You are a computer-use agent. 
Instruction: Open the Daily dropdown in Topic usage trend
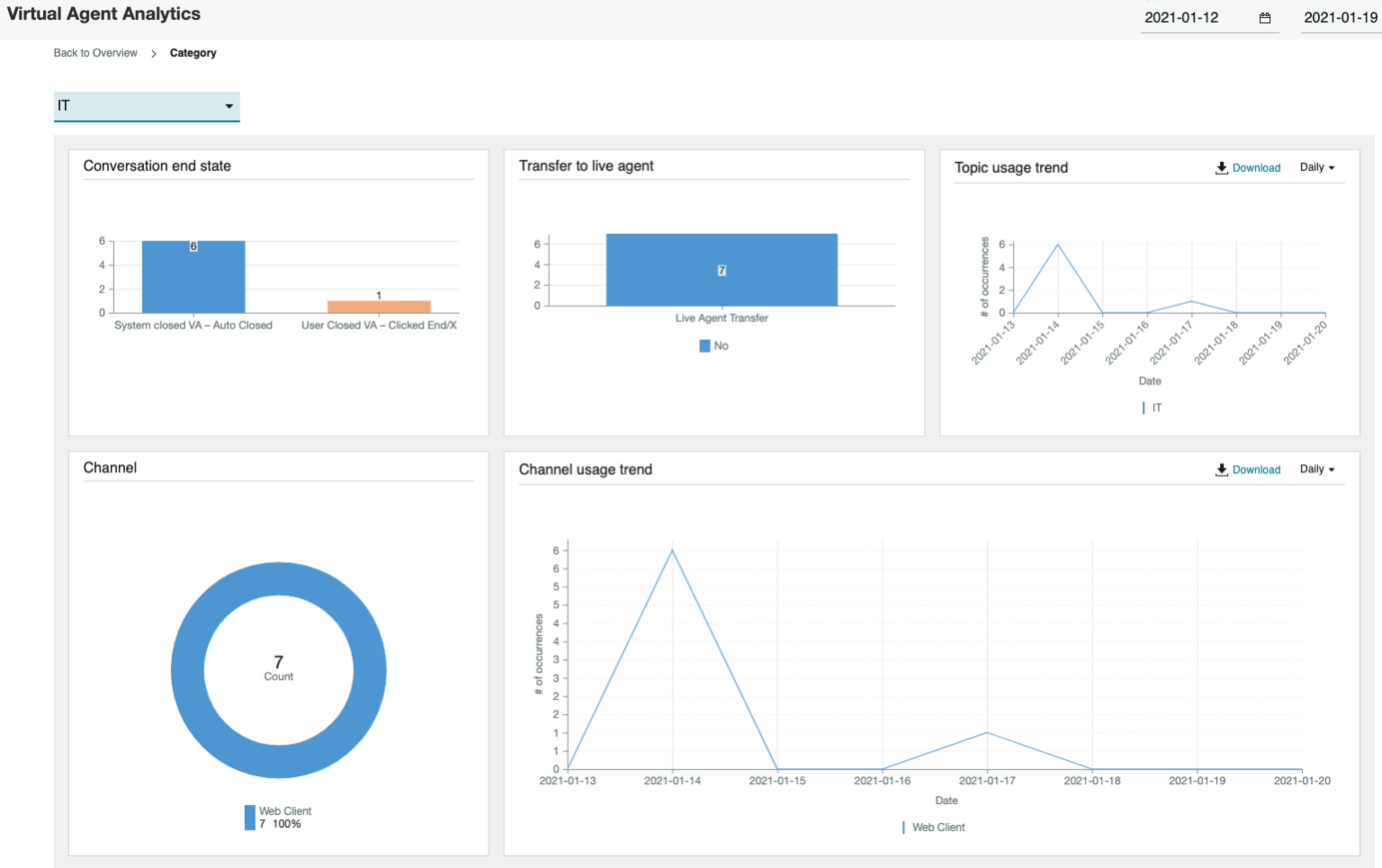pyautogui.click(x=1317, y=168)
